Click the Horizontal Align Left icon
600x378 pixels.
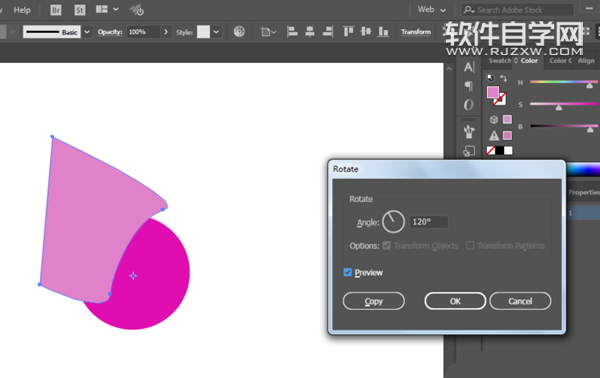(292, 31)
